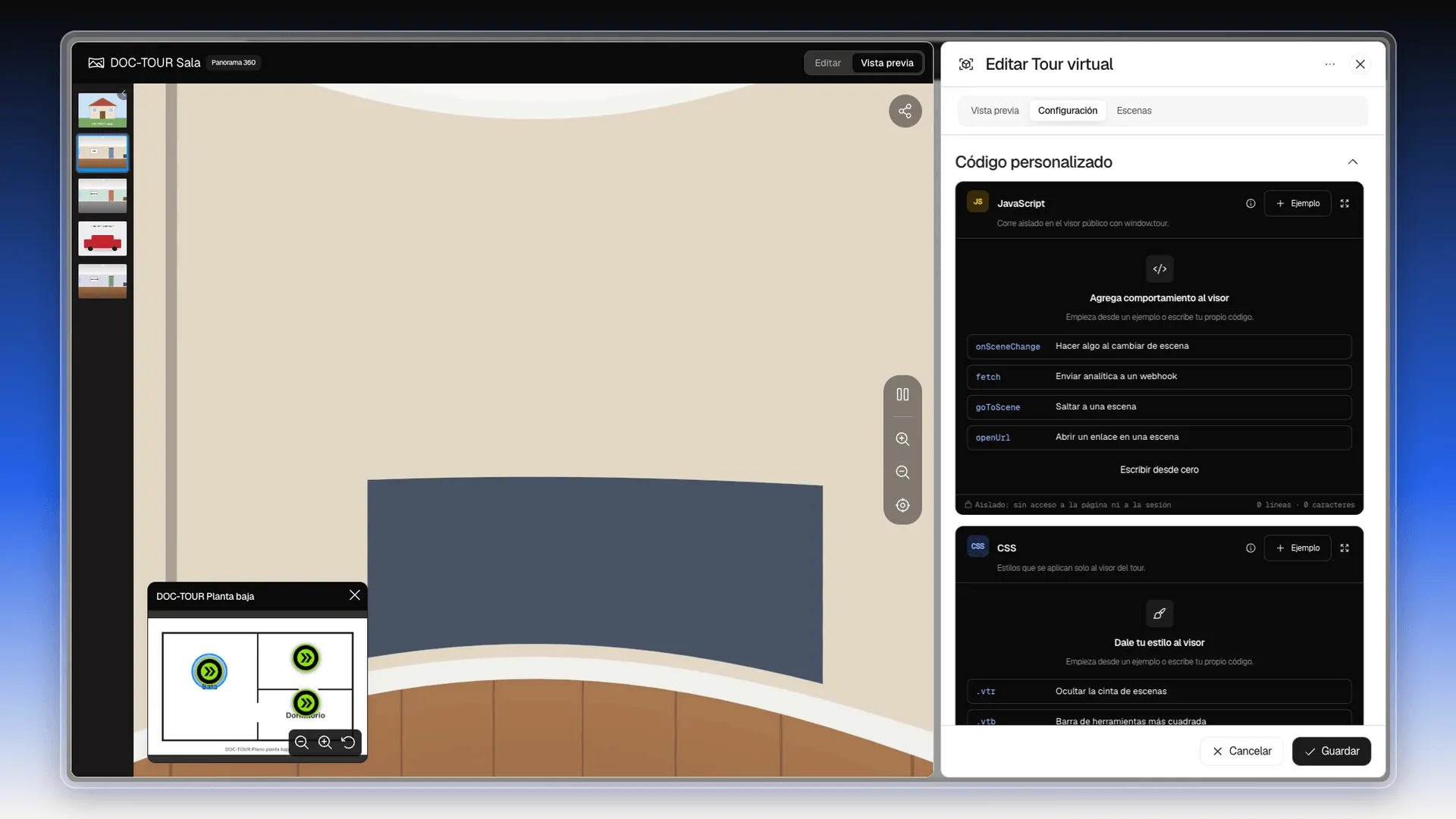
Task: Insert the .vtr hide scene strip example
Action: (x=1159, y=692)
